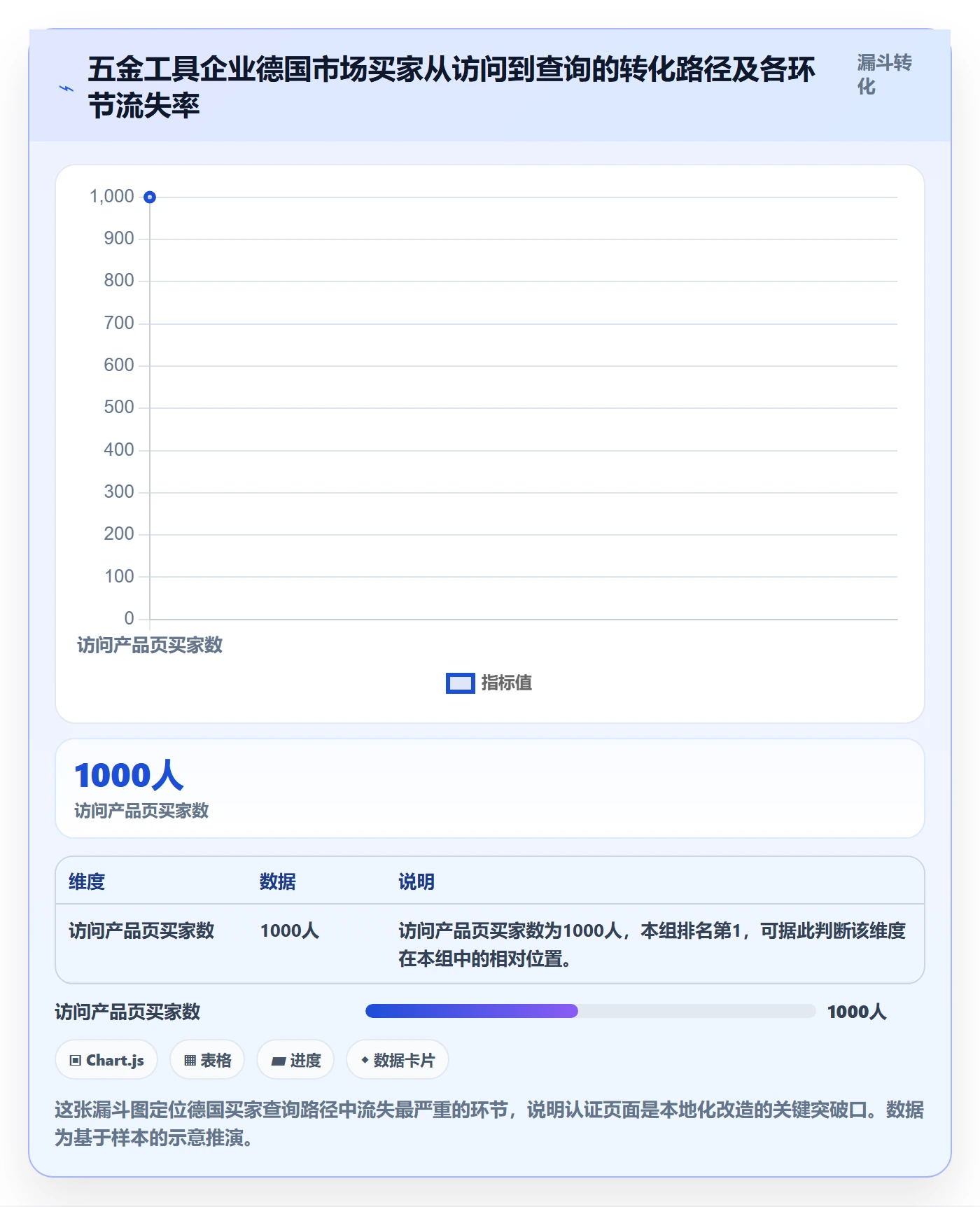Screen dimensions: 980x1207
Task: Click the bar icon in 进度 chip
Action: point(278,1061)
